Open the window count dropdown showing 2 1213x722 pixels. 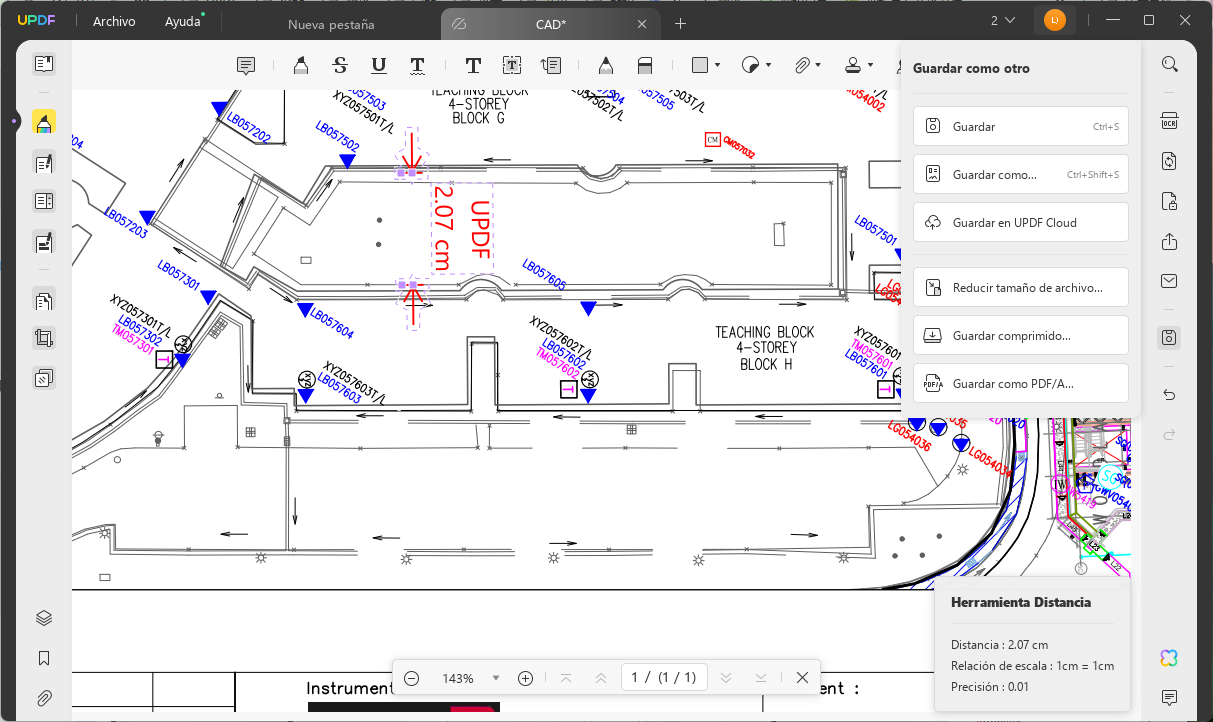(1003, 20)
